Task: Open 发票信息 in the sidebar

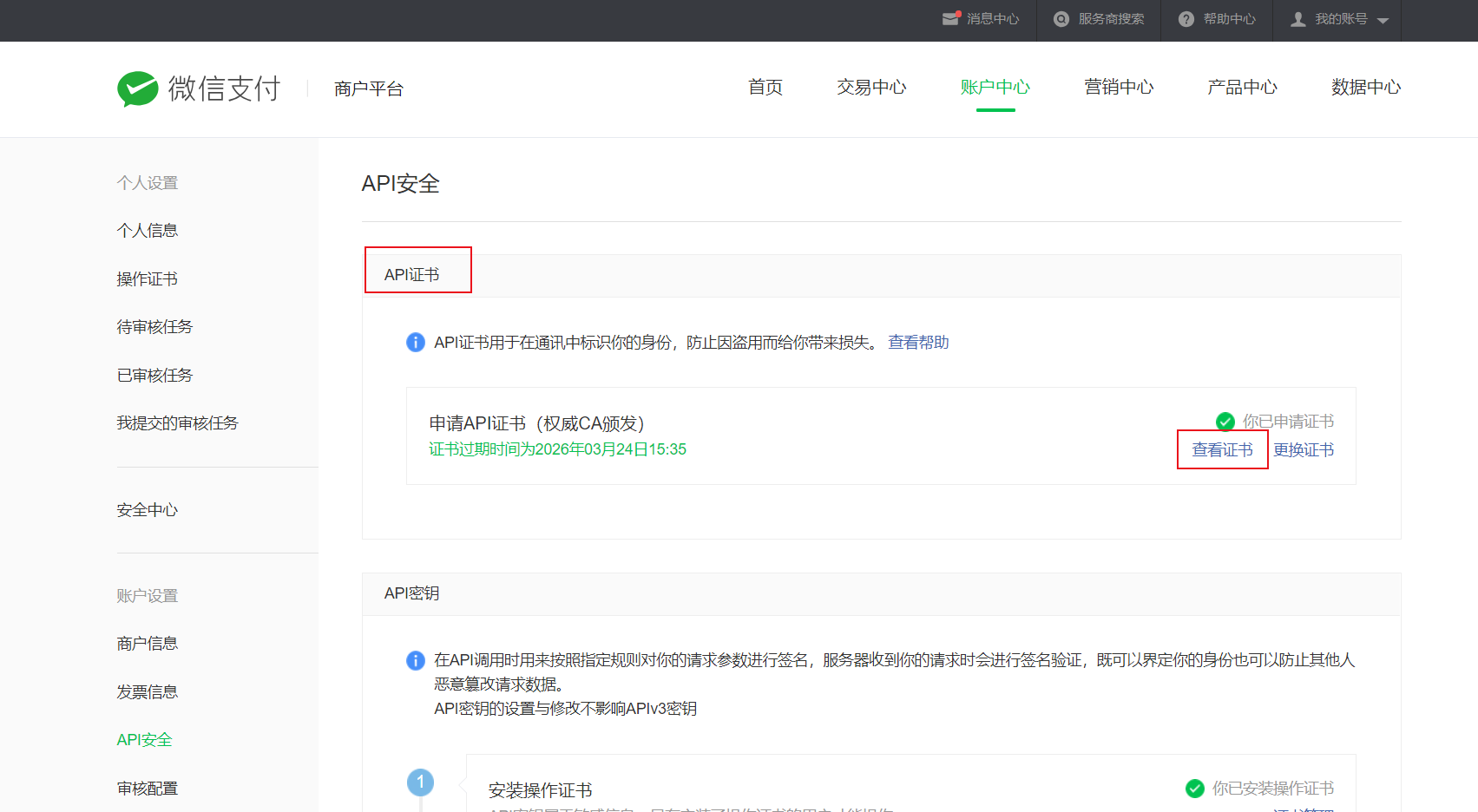Action: pyautogui.click(x=148, y=691)
